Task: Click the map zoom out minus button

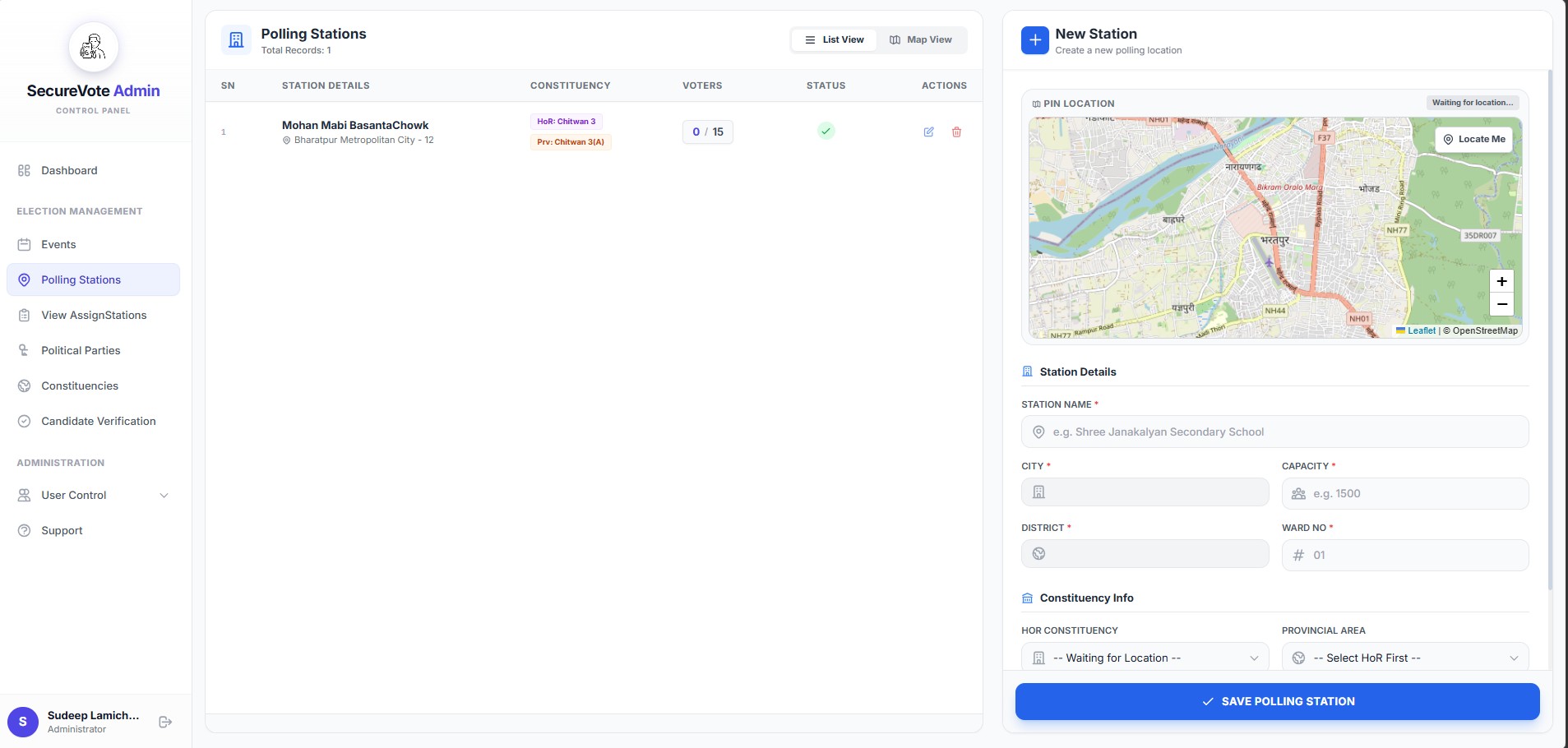Action: 1501,304
